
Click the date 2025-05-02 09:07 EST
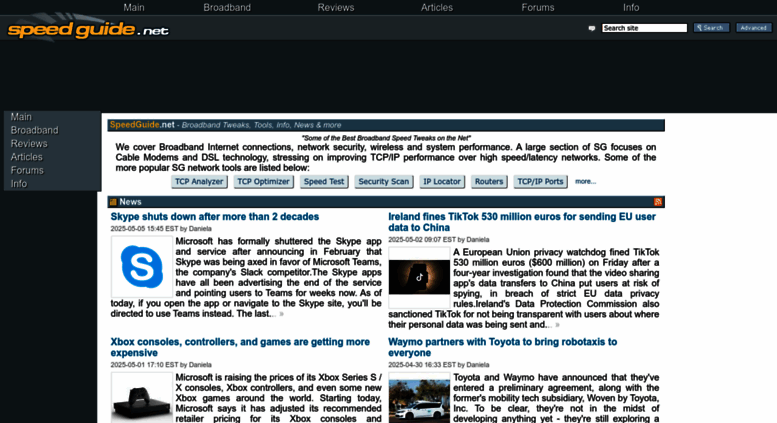422,240
